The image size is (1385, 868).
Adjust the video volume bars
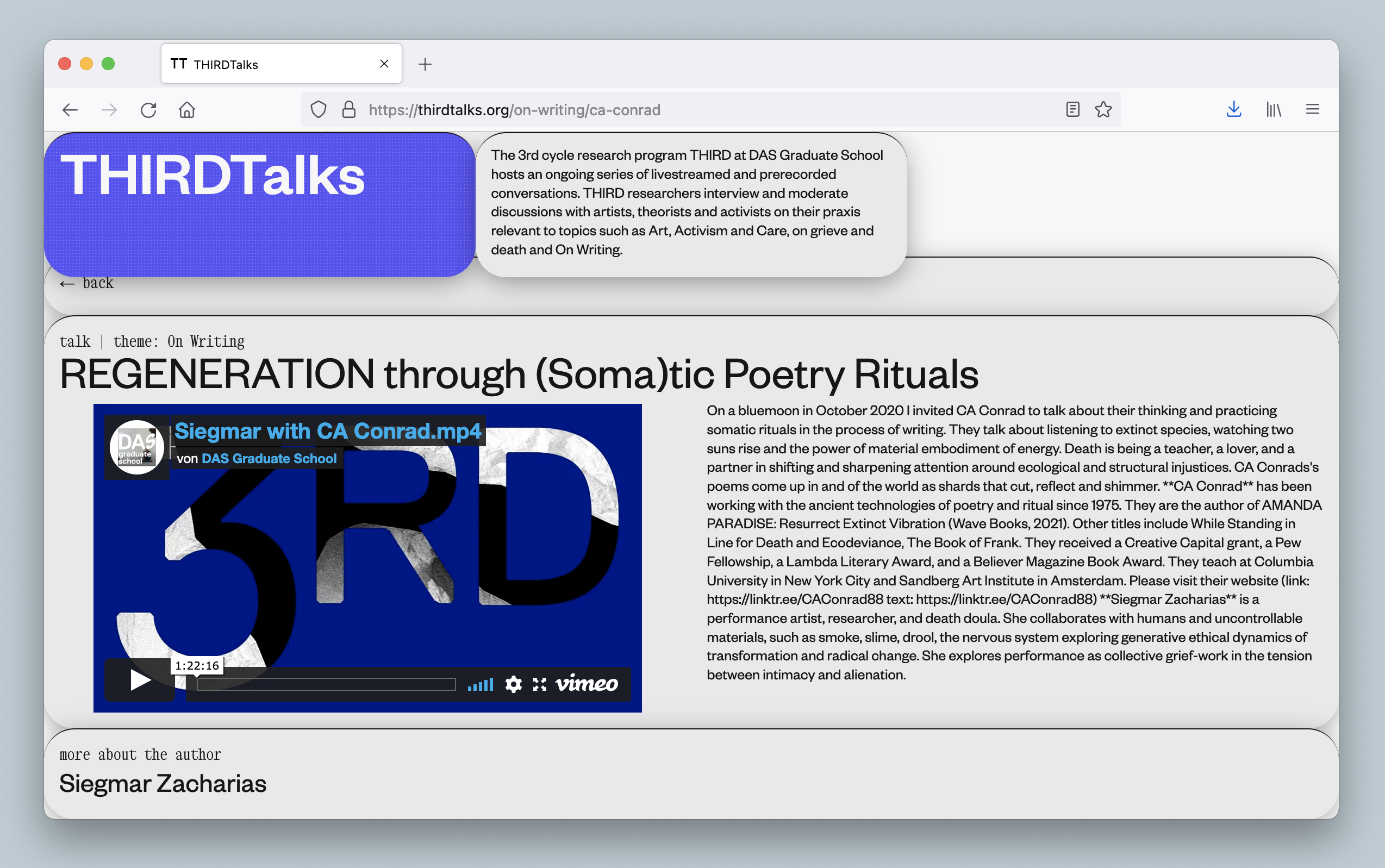(481, 684)
